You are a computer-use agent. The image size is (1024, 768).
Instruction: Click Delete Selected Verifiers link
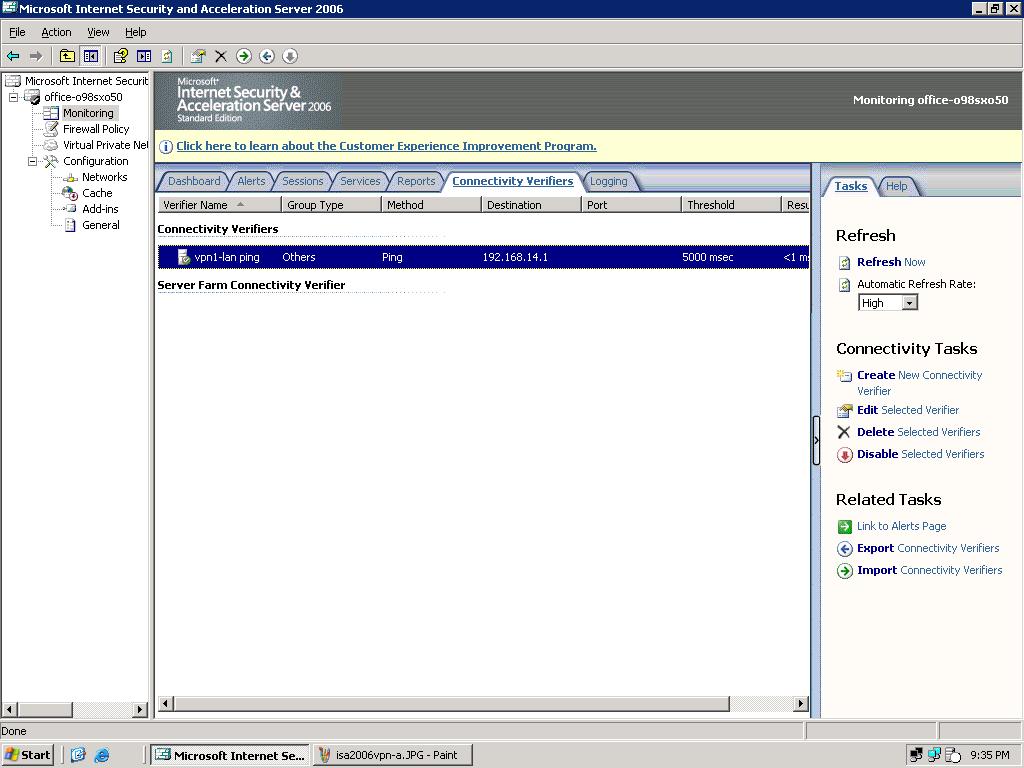point(918,432)
